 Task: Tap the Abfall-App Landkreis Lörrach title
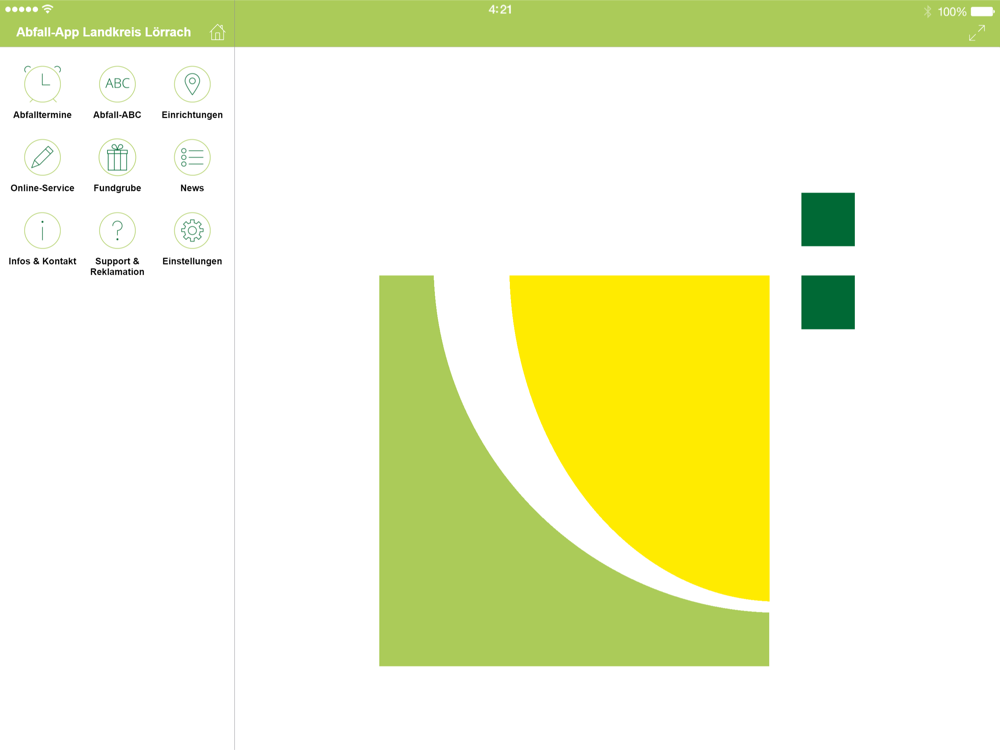click(x=103, y=32)
